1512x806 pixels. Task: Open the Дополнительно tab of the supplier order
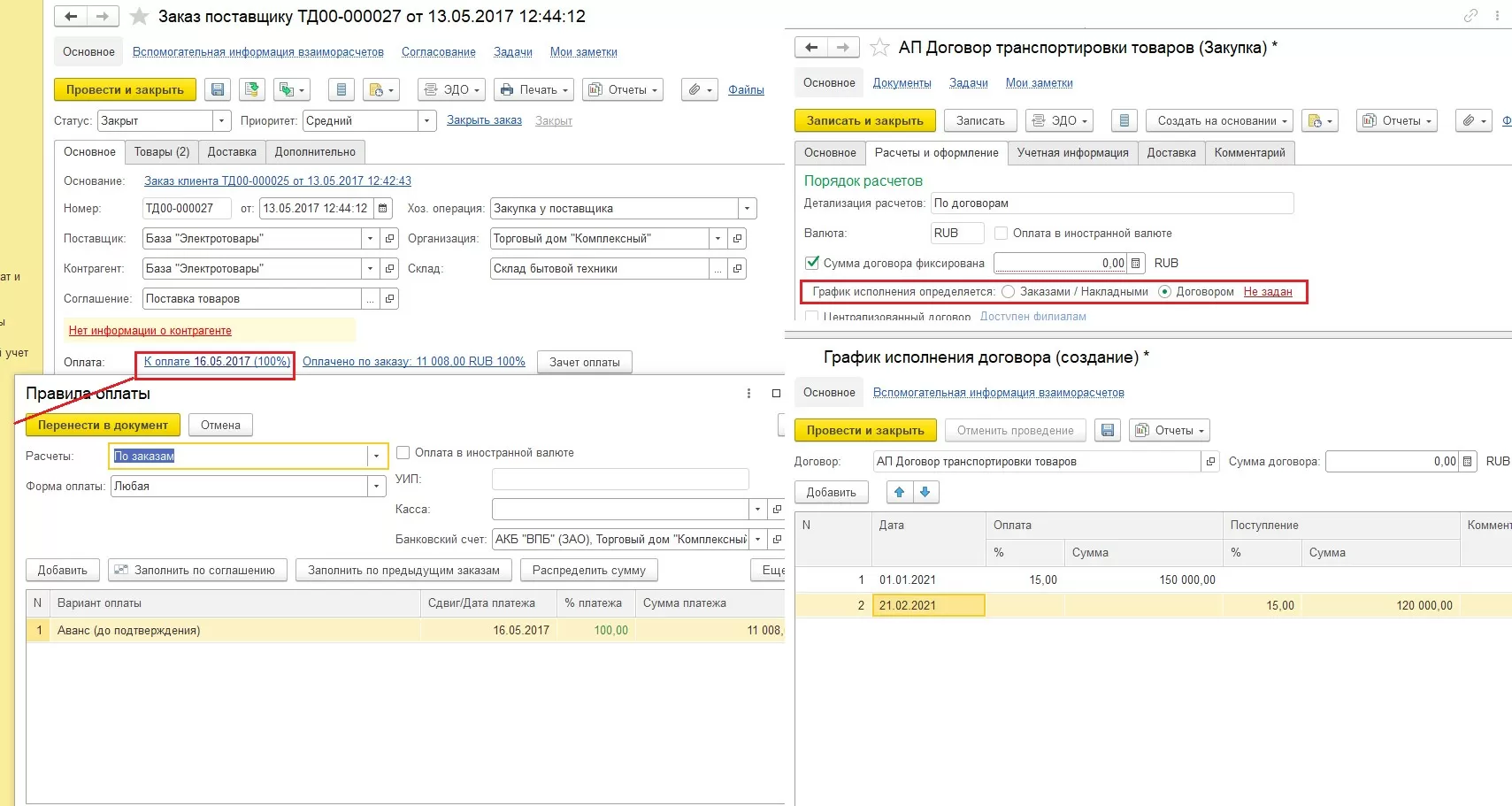(x=315, y=152)
